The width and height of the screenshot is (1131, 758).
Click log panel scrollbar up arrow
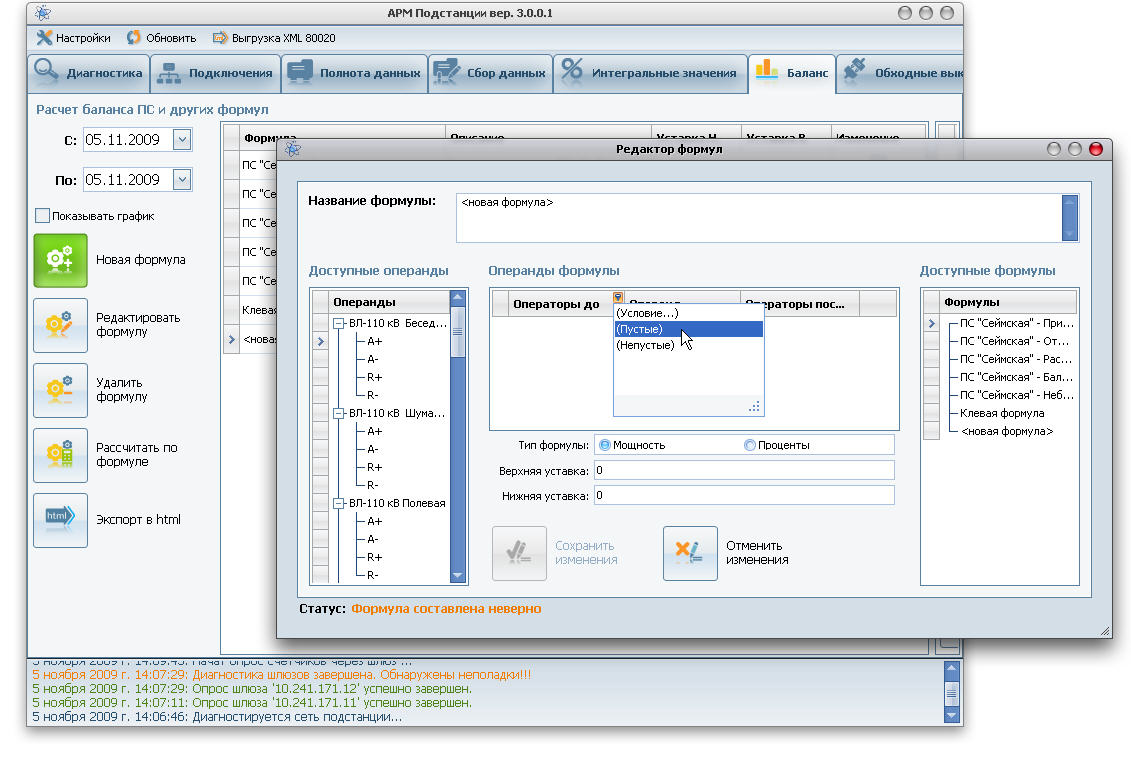pyautogui.click(x=952, y=668)
